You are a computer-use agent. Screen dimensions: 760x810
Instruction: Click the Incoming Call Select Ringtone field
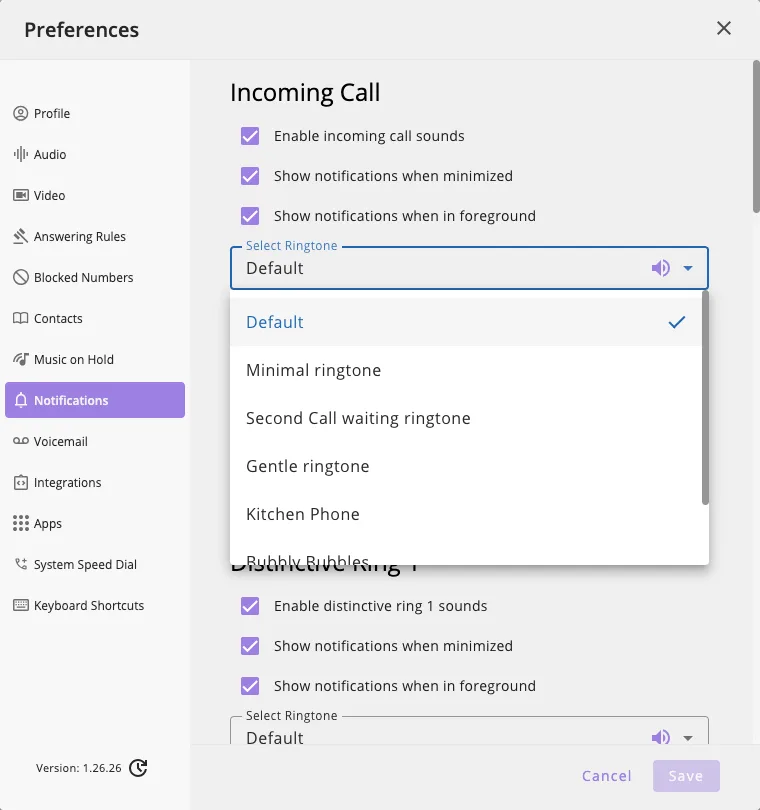469,268
